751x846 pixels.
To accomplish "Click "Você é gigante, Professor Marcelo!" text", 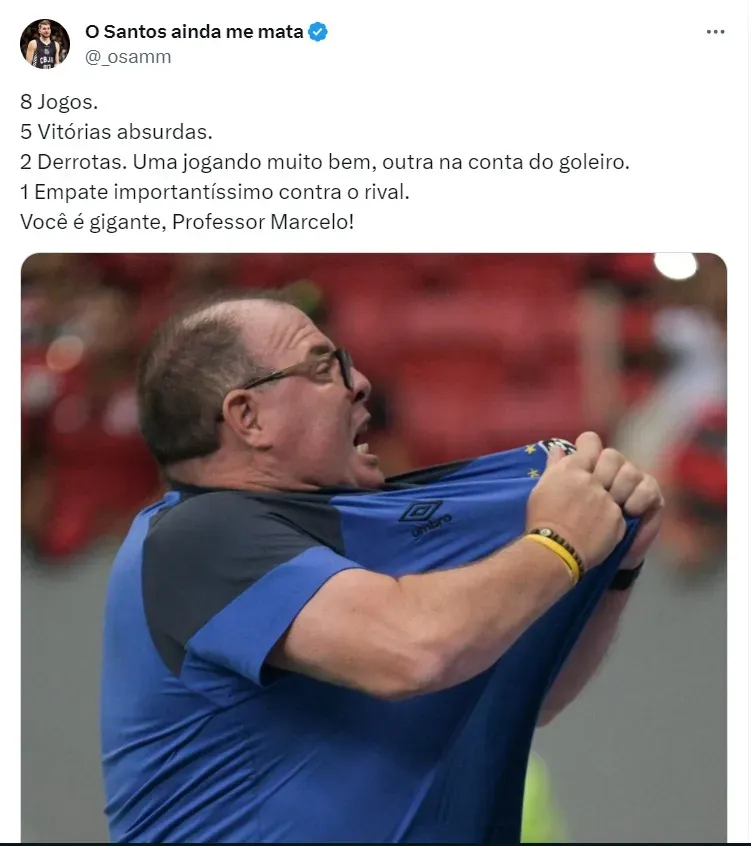I will (x=187, y=222).
